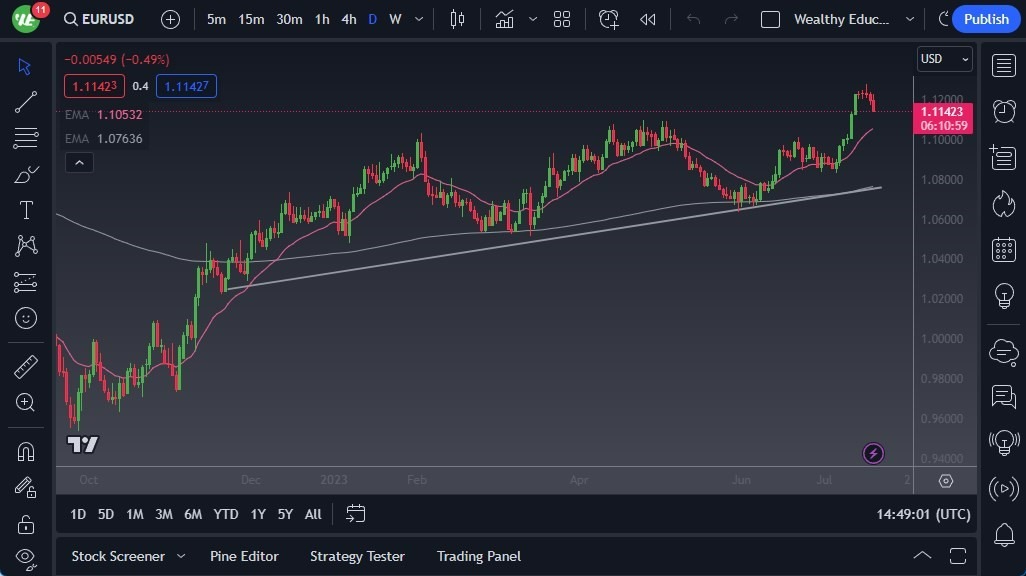Screen dimensions: 1026x576
Task: Open the Hotlists flame panel
Action: tap(1003, 203)
